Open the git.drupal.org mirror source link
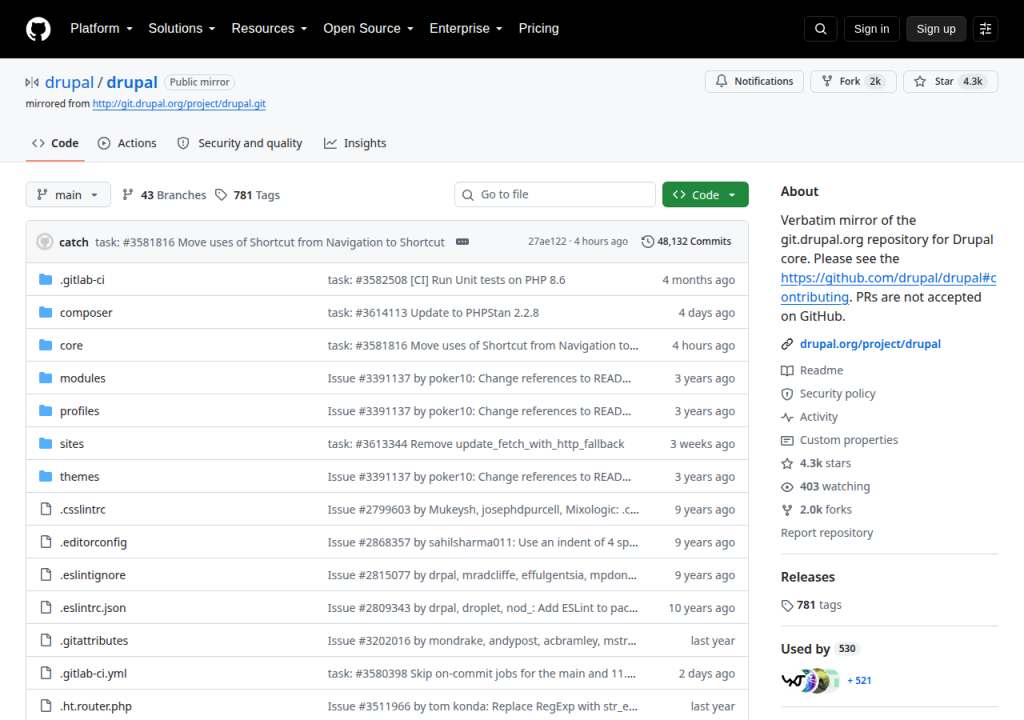Screen dimensions: 1024x720 click(x=179, y=103)
